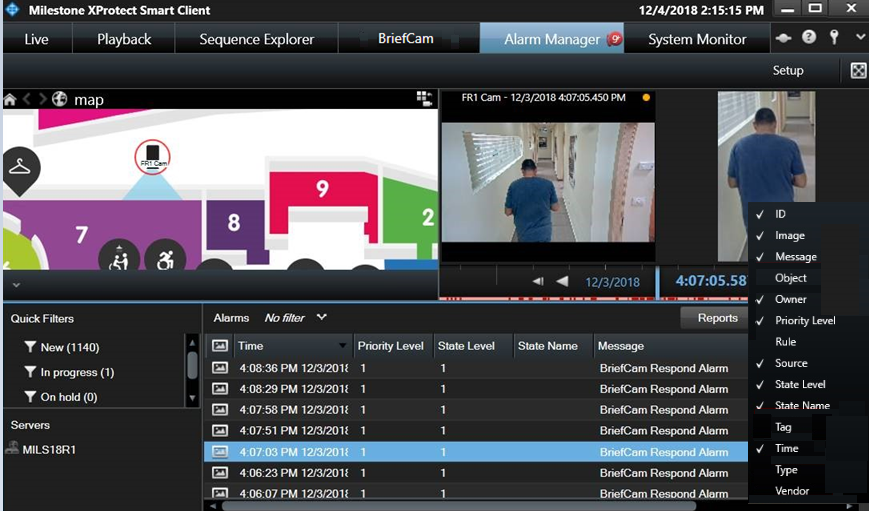Click the 12/3/2018 playback date

(x=612, y=282)
